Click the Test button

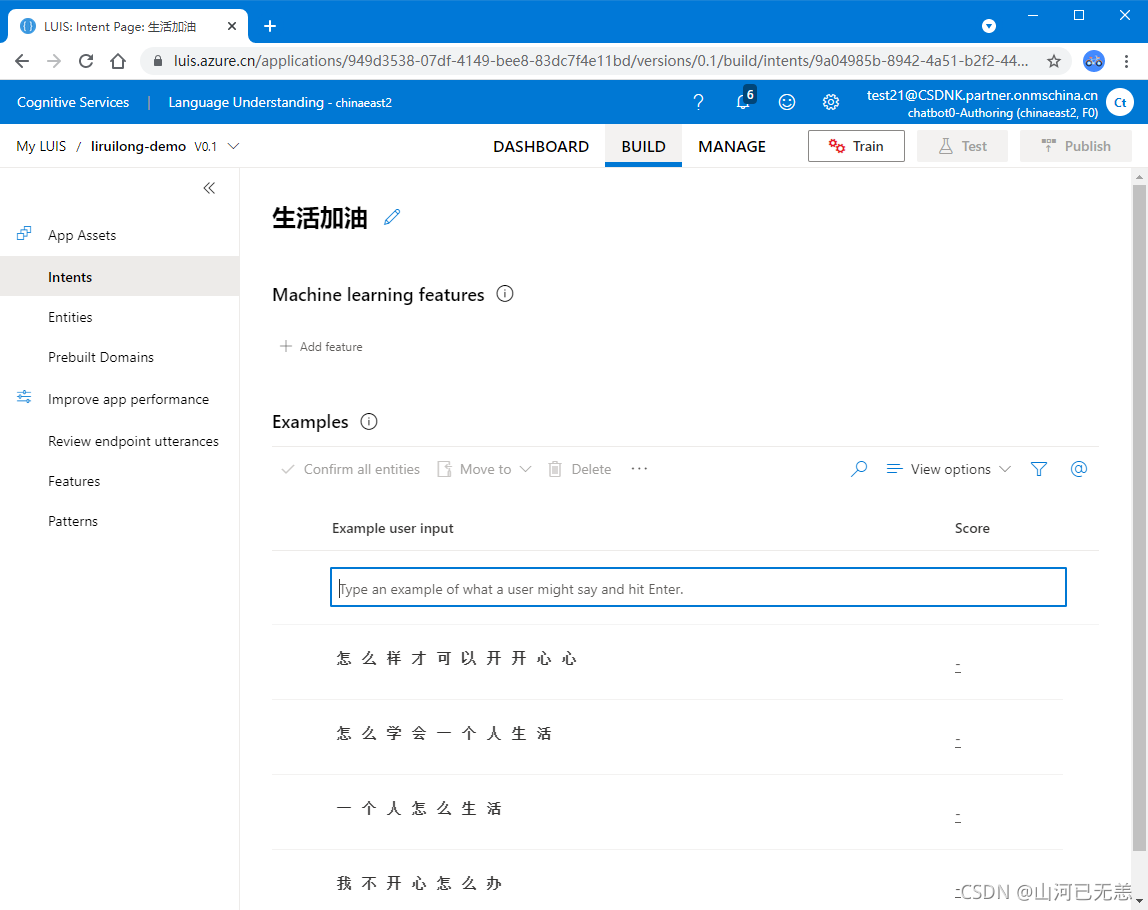pos(962,146)
